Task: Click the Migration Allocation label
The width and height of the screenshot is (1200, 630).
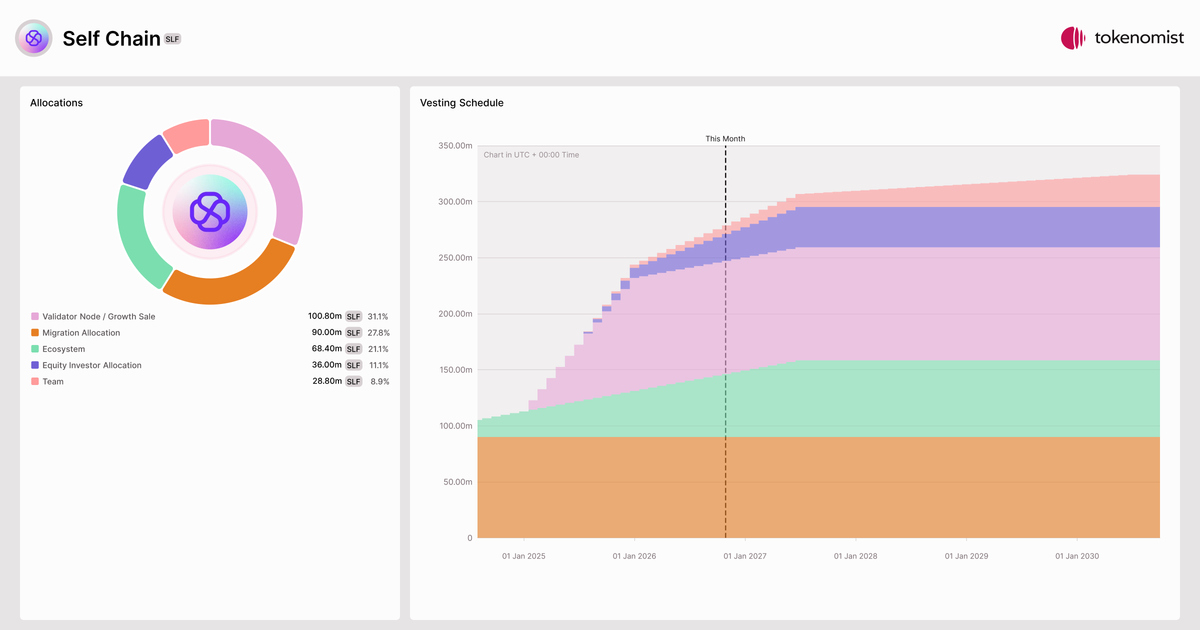Action: click(x=81, y=333)
